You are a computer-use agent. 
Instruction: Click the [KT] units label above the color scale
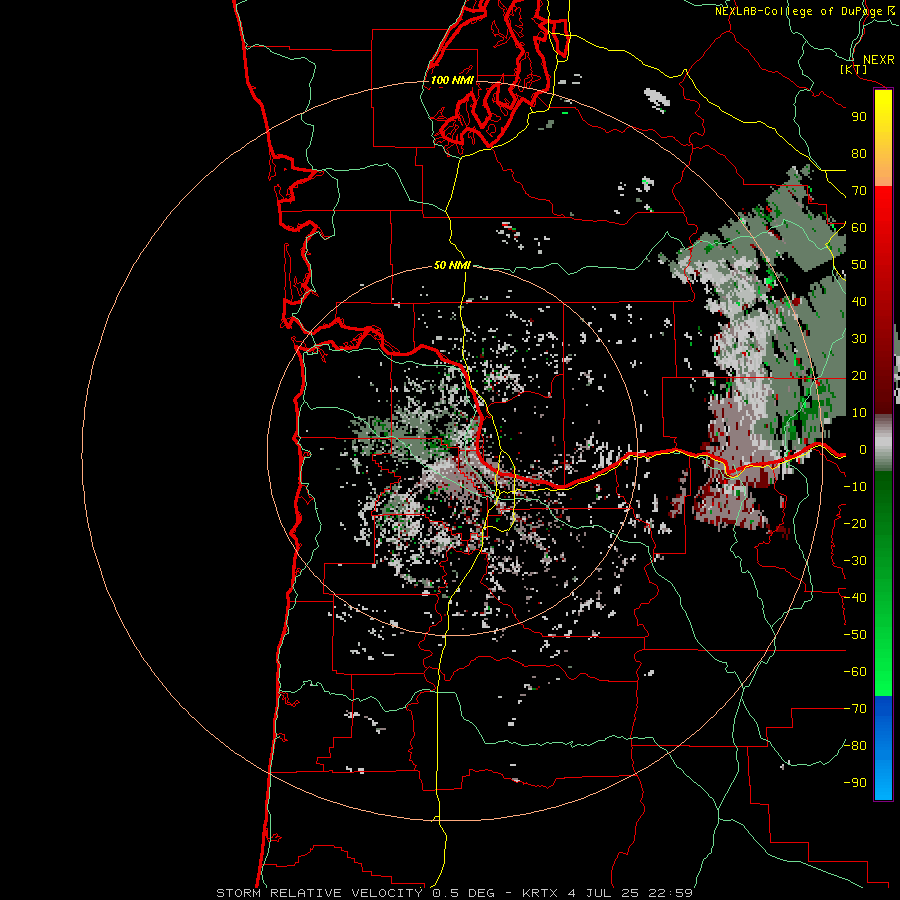point(853,69)
